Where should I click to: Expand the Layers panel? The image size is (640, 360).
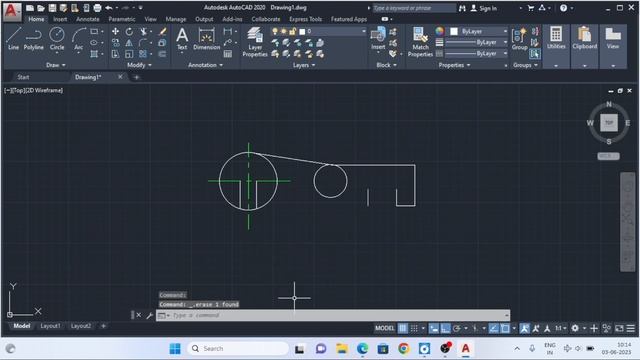tap(304, 65)
